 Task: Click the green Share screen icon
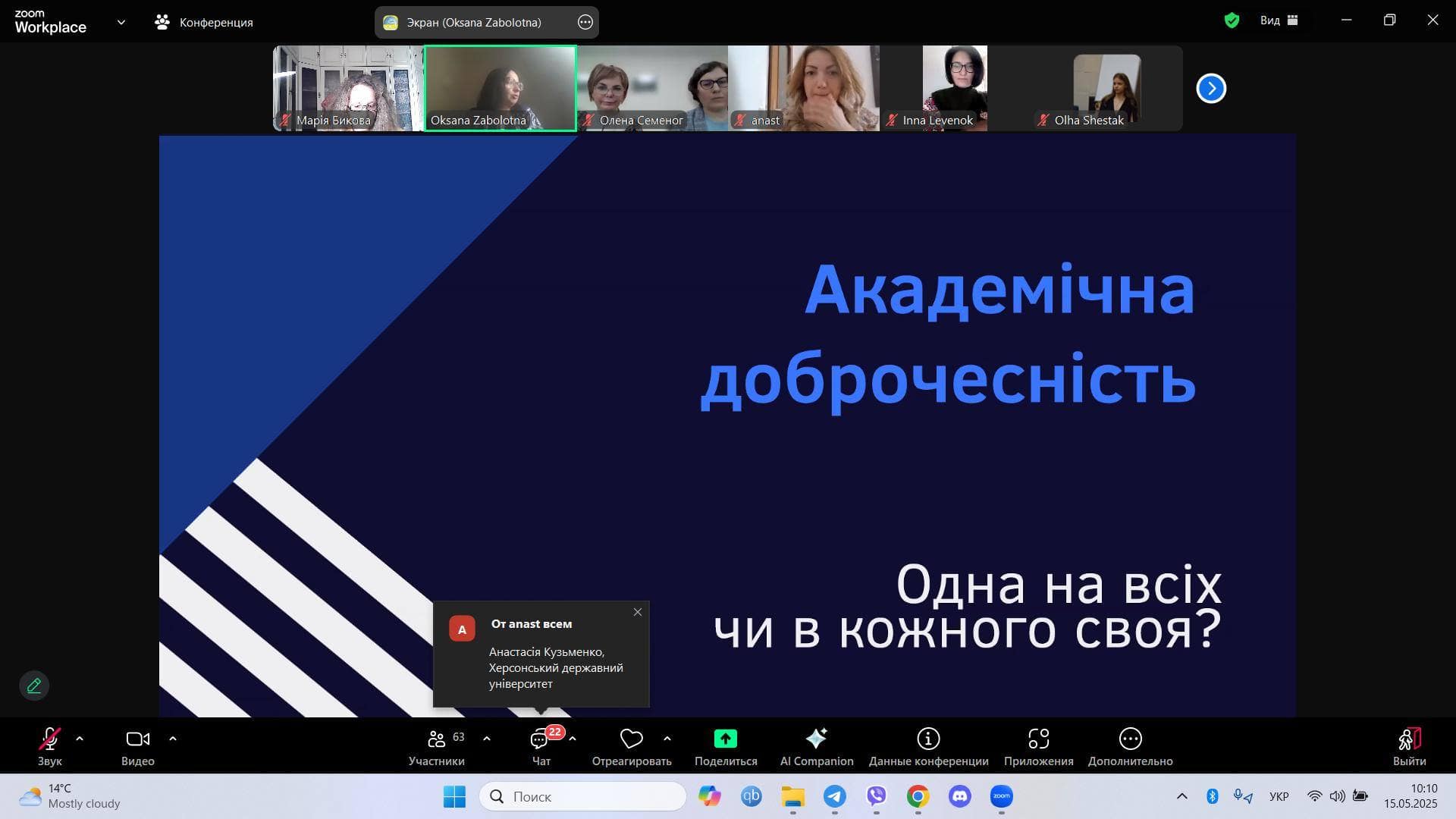[725, 739]
